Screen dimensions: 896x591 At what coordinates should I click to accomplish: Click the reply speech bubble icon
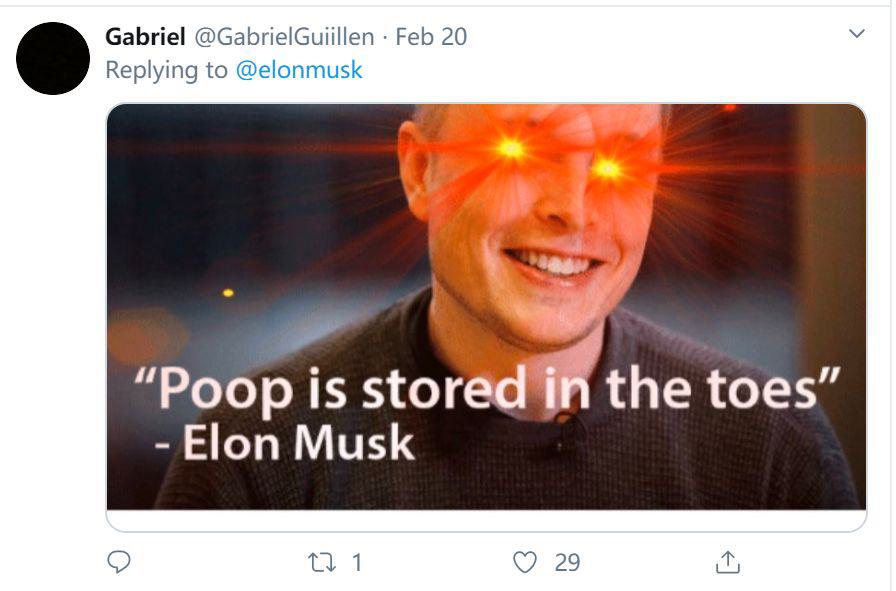119,563
